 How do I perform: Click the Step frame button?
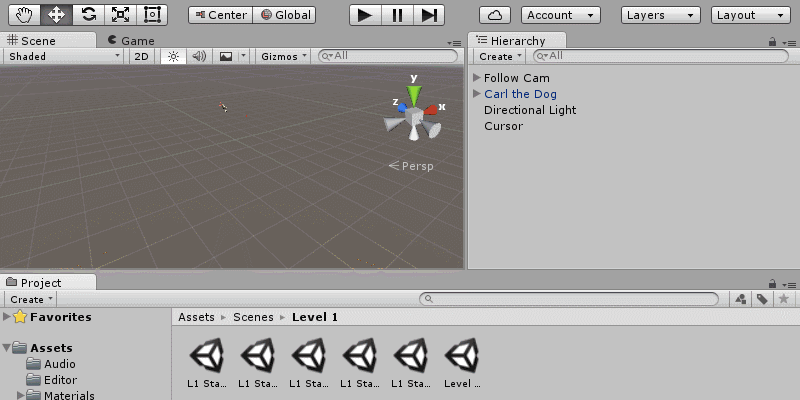pos(429,15)
